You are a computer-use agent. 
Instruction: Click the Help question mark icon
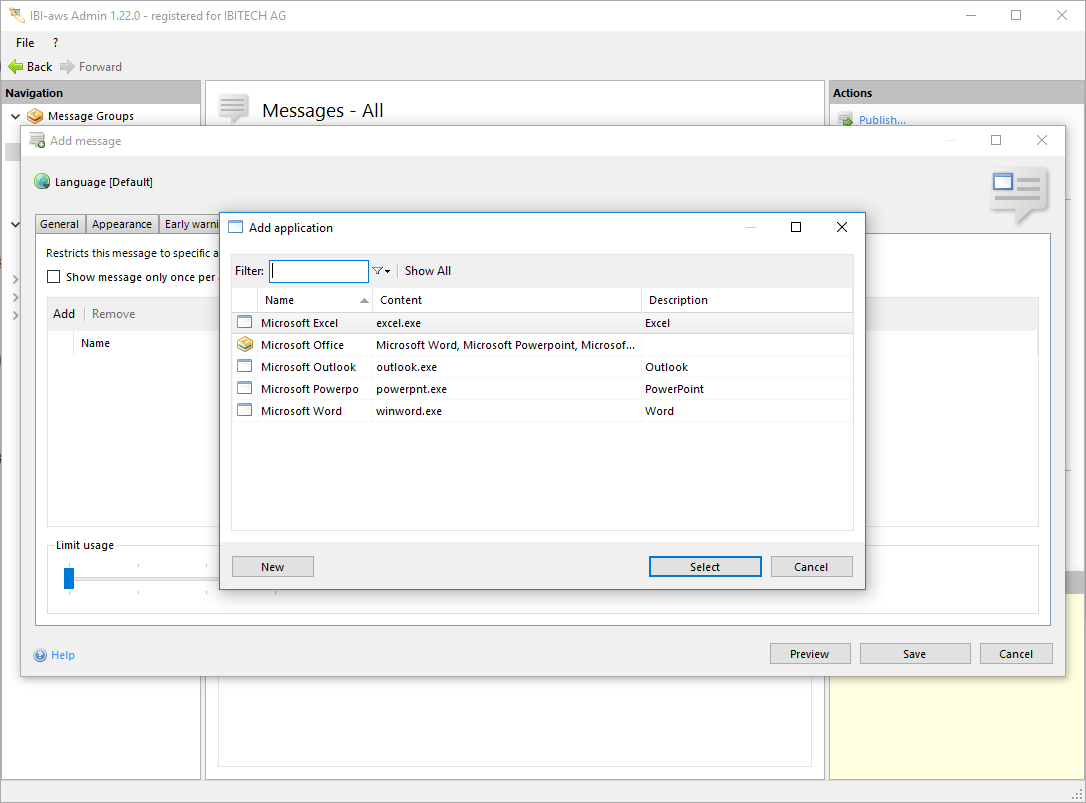(x=40, y=656)
